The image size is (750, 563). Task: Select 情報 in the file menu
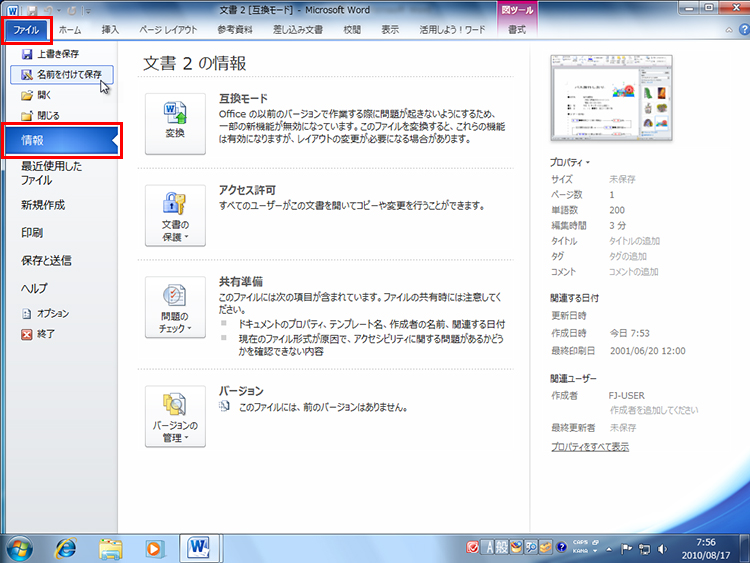click(x=62, y=140)
